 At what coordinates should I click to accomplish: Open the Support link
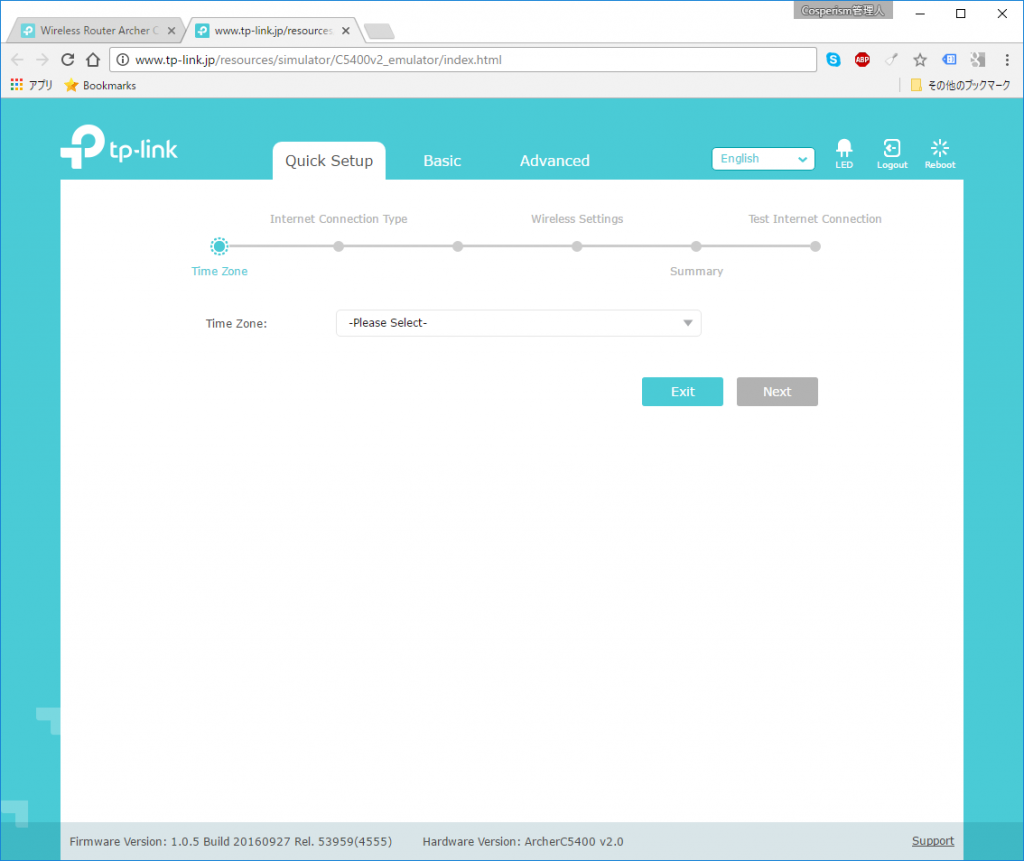point(933,841)
